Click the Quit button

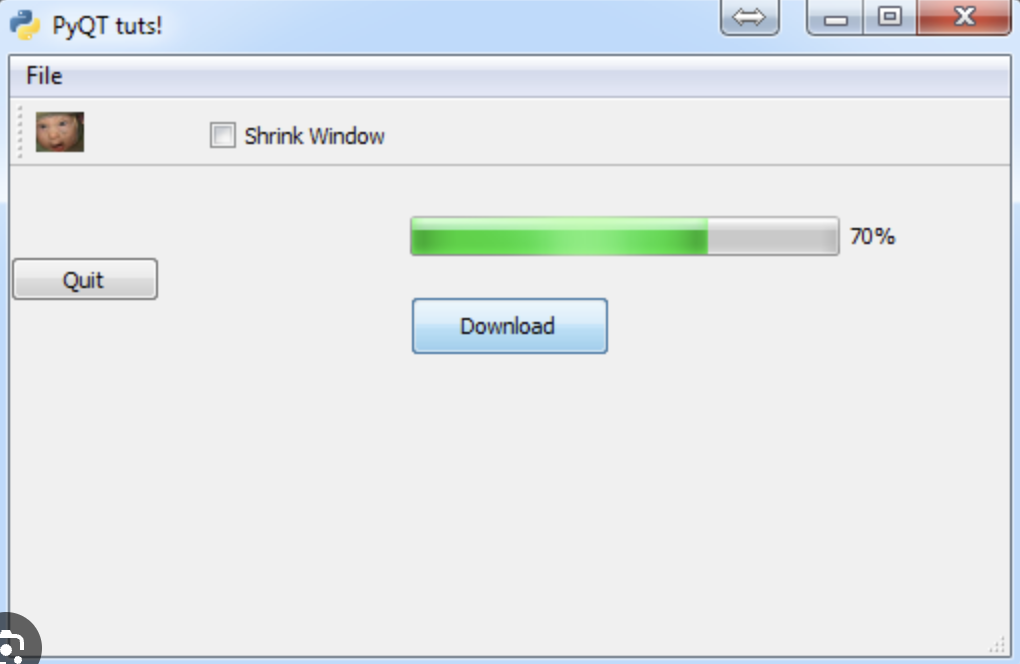85,279
